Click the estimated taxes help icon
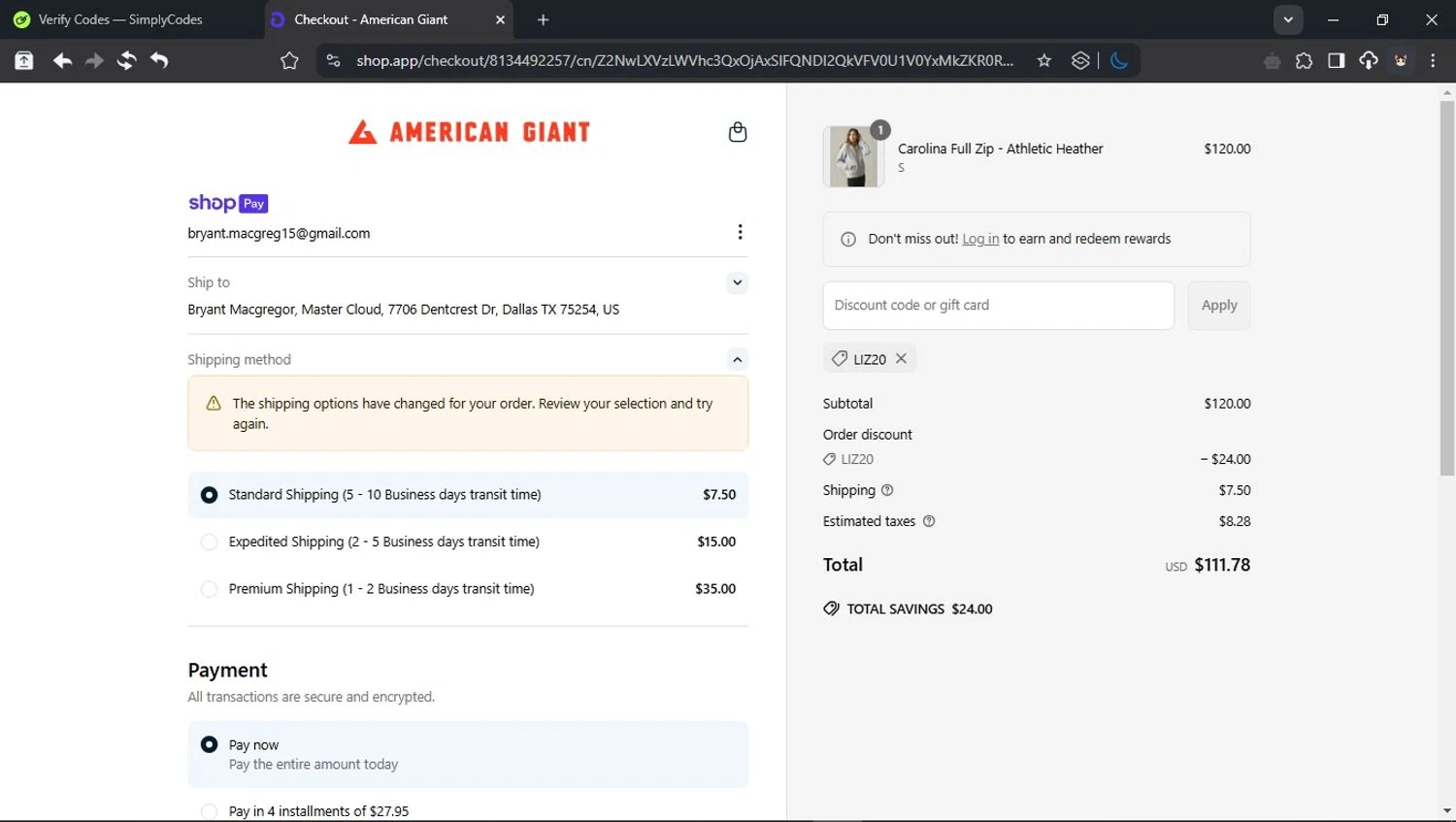 click(x=929, y=521)
